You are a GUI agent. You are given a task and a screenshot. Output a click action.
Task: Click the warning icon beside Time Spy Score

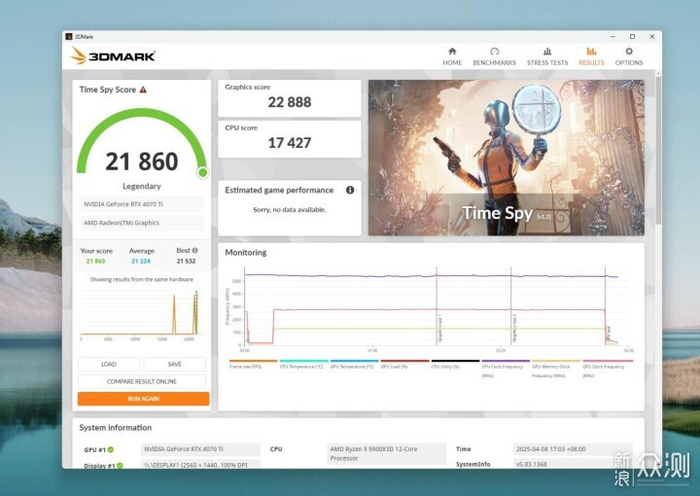143,90
